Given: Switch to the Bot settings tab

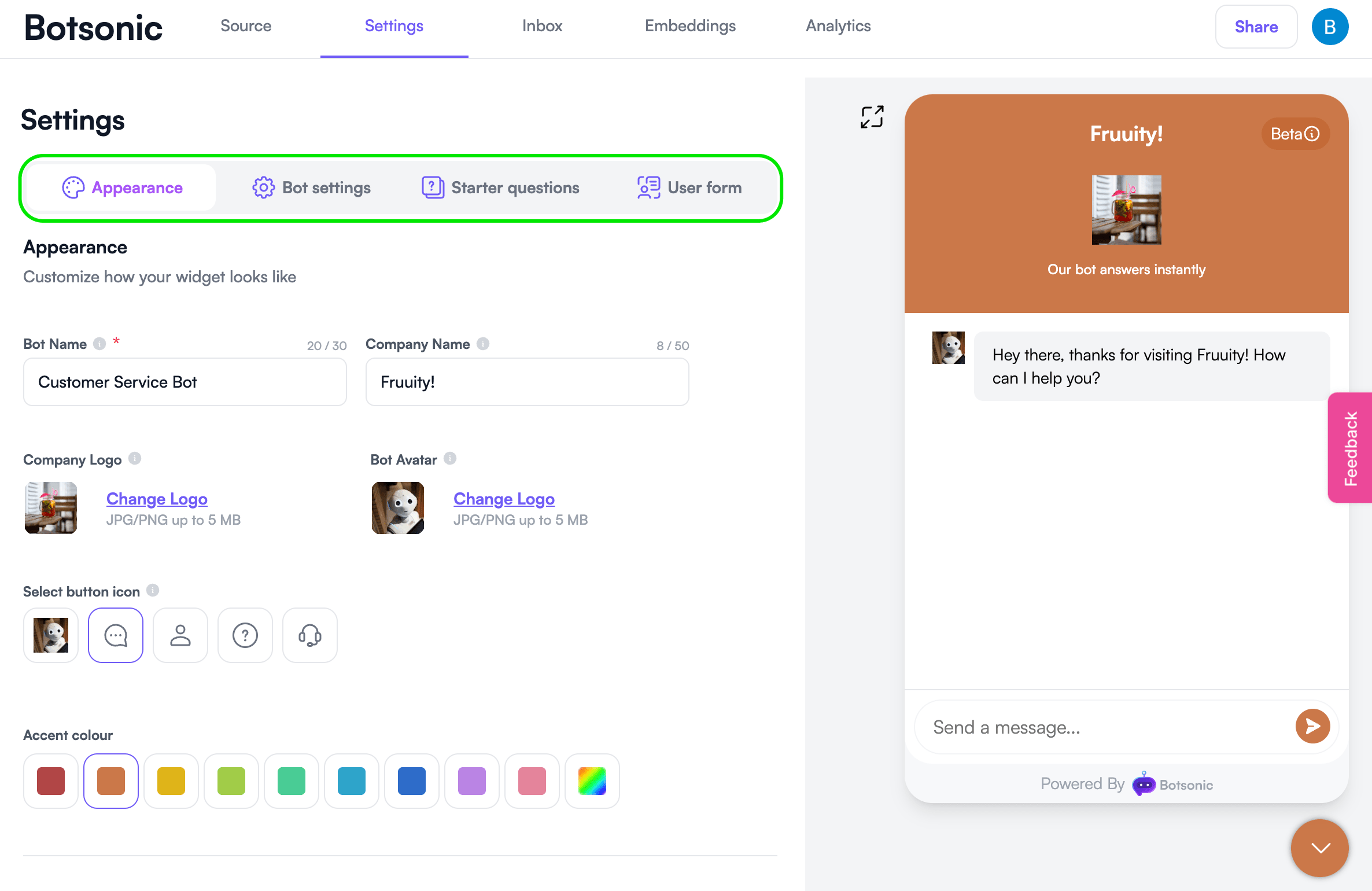Looking at the screenshot, I should tap(310, 187).
